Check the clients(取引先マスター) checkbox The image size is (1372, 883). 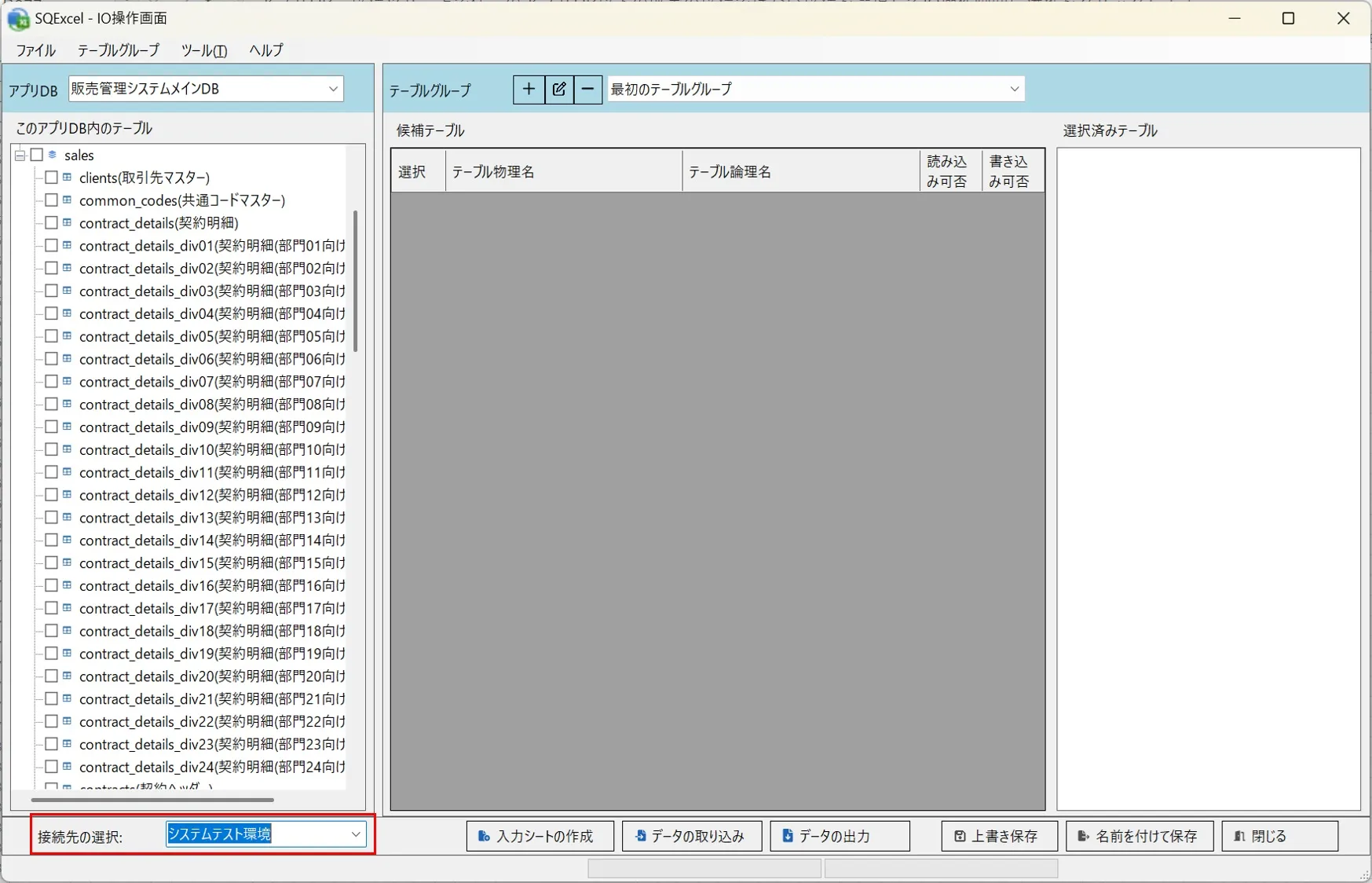point(51,178)
